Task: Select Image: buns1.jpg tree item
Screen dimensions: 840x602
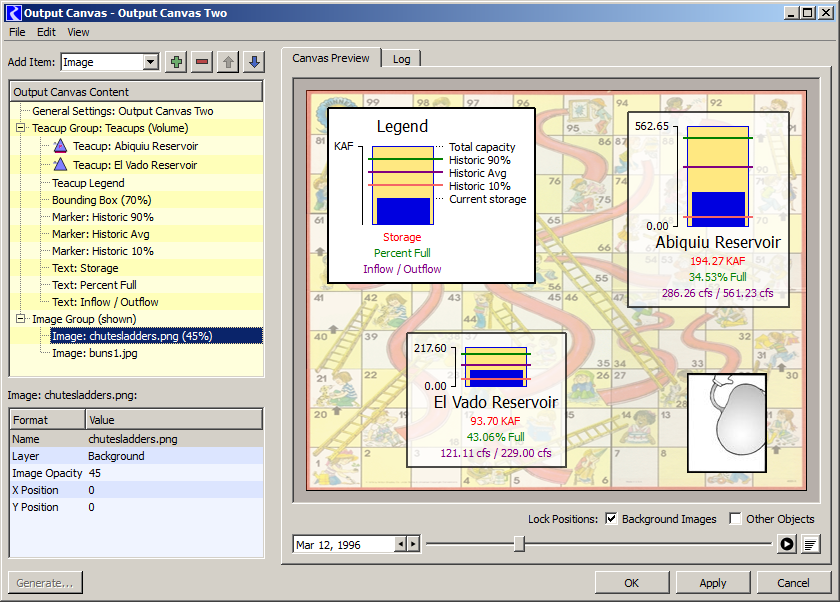Action: point(95,353)
